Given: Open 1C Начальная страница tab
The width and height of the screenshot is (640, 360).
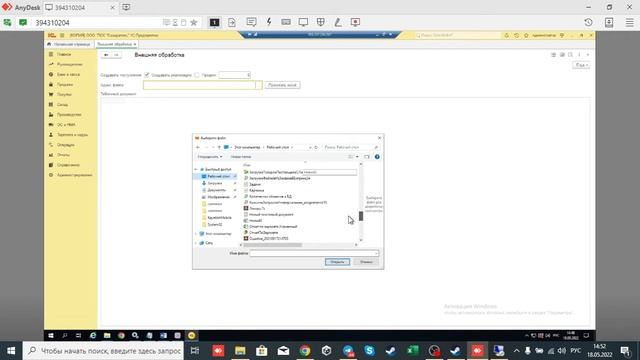Looking at the screenshot, I should pos(68,44).
